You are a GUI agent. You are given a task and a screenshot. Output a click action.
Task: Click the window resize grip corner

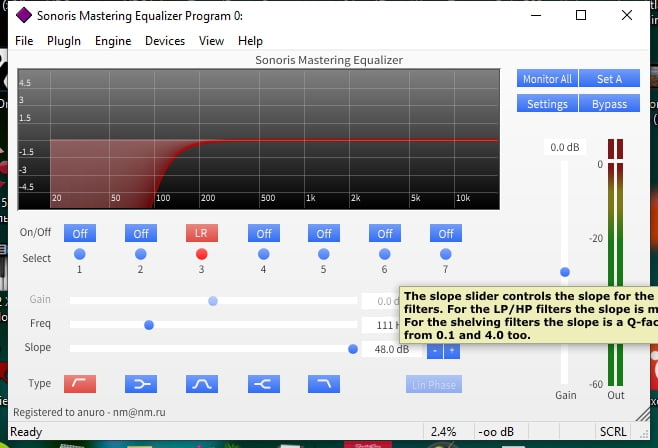(x=643, y=433)
